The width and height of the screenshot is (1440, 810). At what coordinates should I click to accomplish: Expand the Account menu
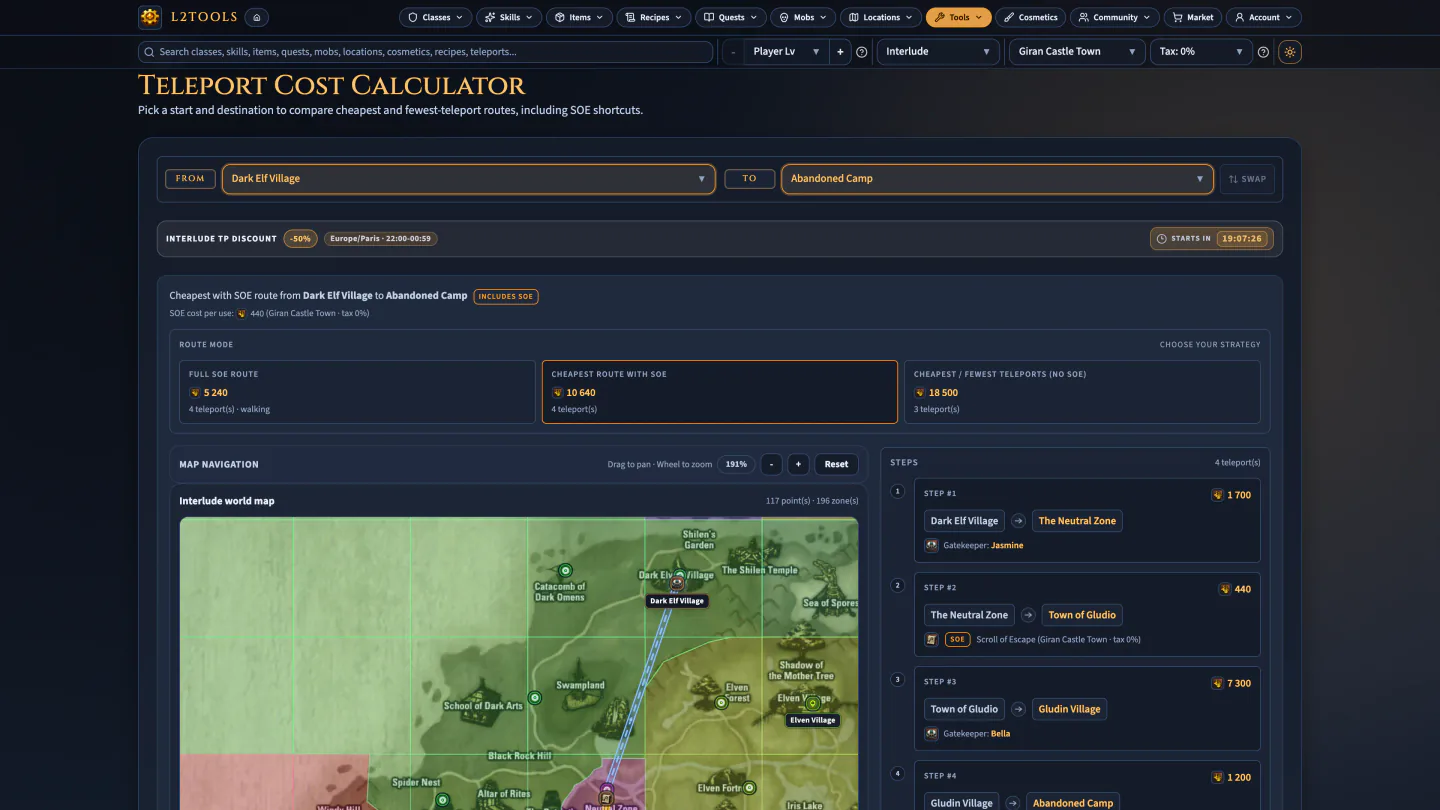click(x=1264, y=17)
